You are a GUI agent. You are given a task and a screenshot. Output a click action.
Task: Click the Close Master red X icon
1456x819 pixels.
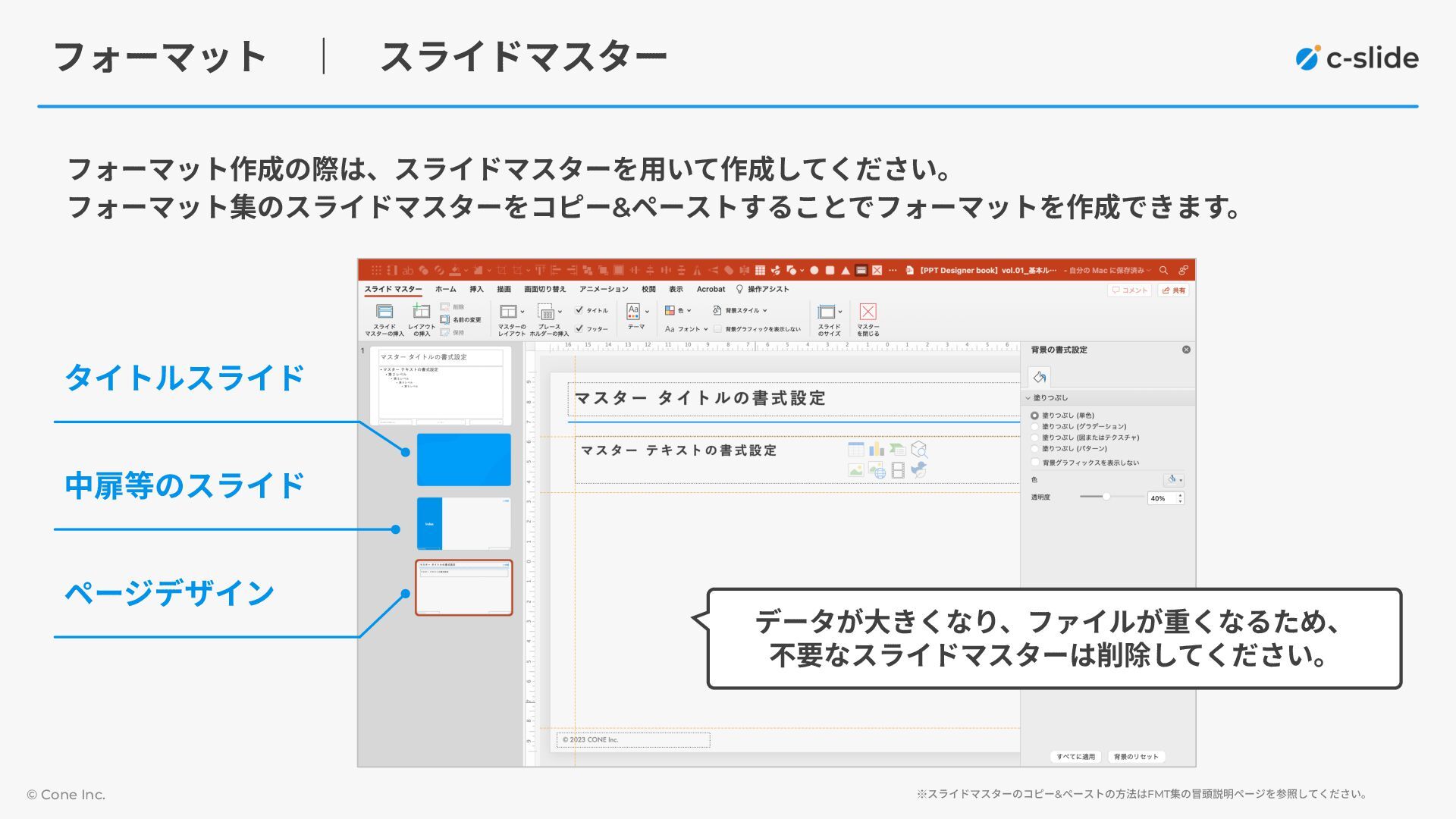pos(868,312)
